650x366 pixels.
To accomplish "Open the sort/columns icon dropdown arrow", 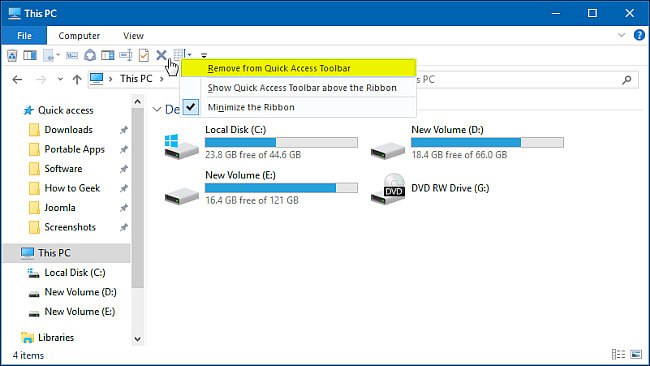I will click(189, 55).
